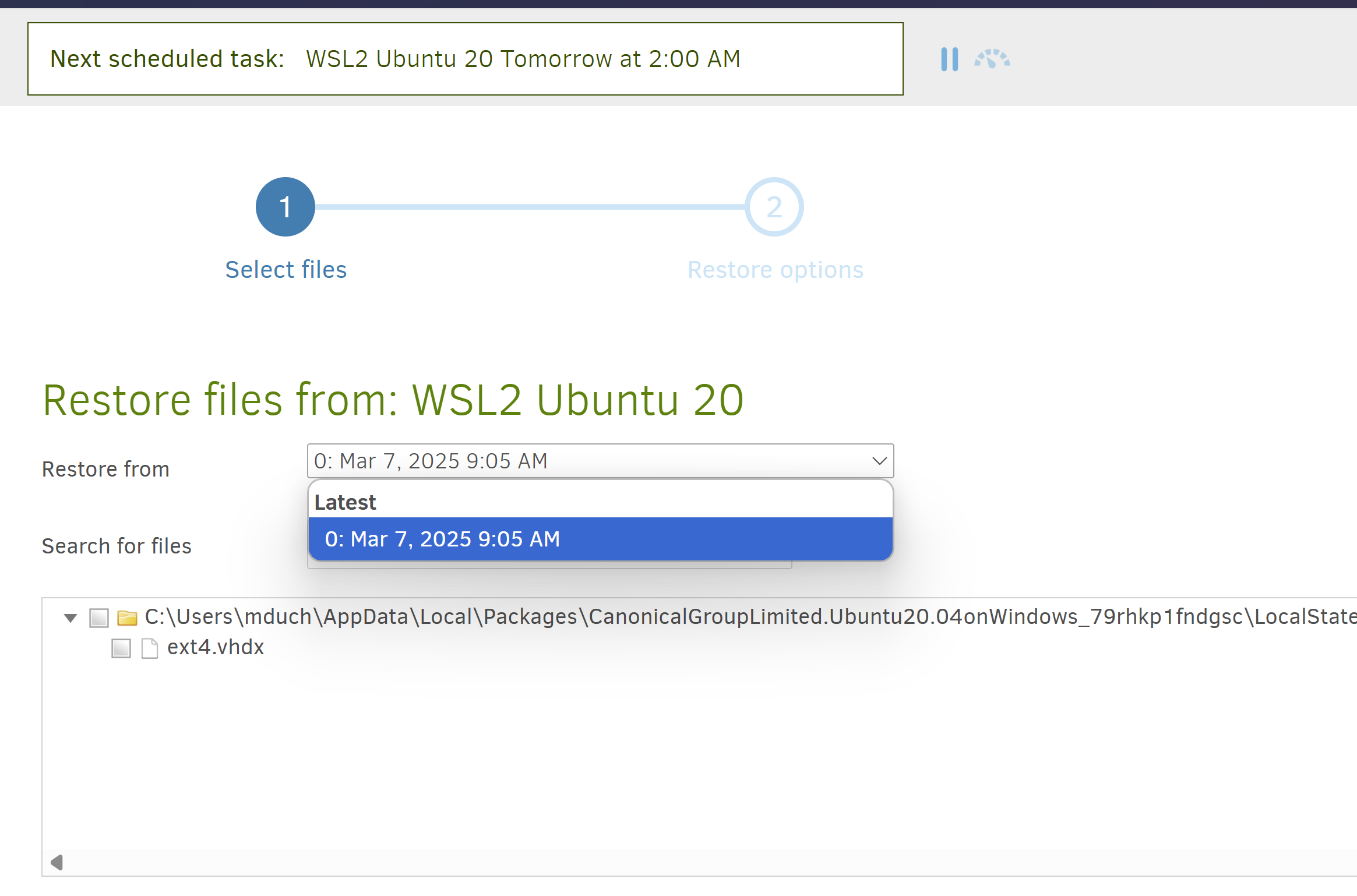
Task: Select the Mar 7, 2025 9:05 AM option
Action: pyautogui.click(x=443, y=539)
